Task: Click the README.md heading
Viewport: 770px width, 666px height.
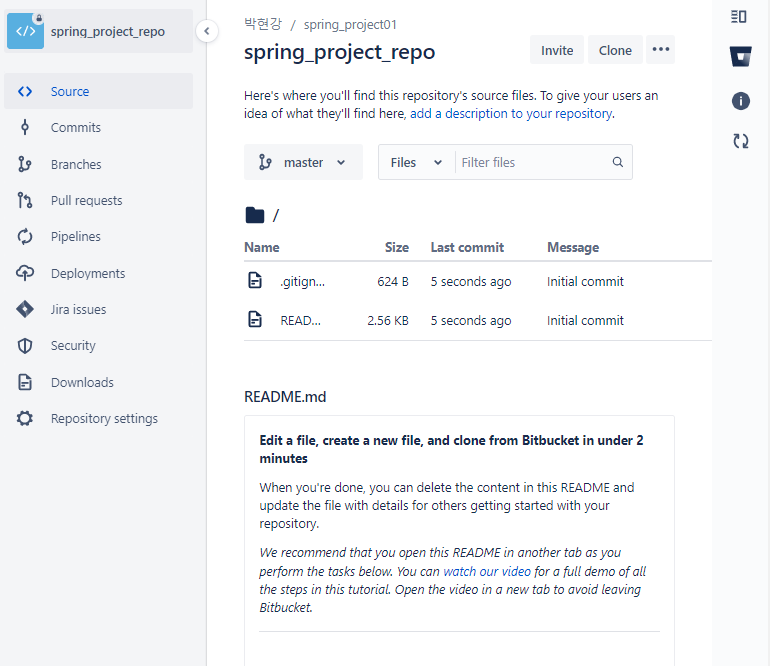Action: pyautogui.click(x=285, y=396)
